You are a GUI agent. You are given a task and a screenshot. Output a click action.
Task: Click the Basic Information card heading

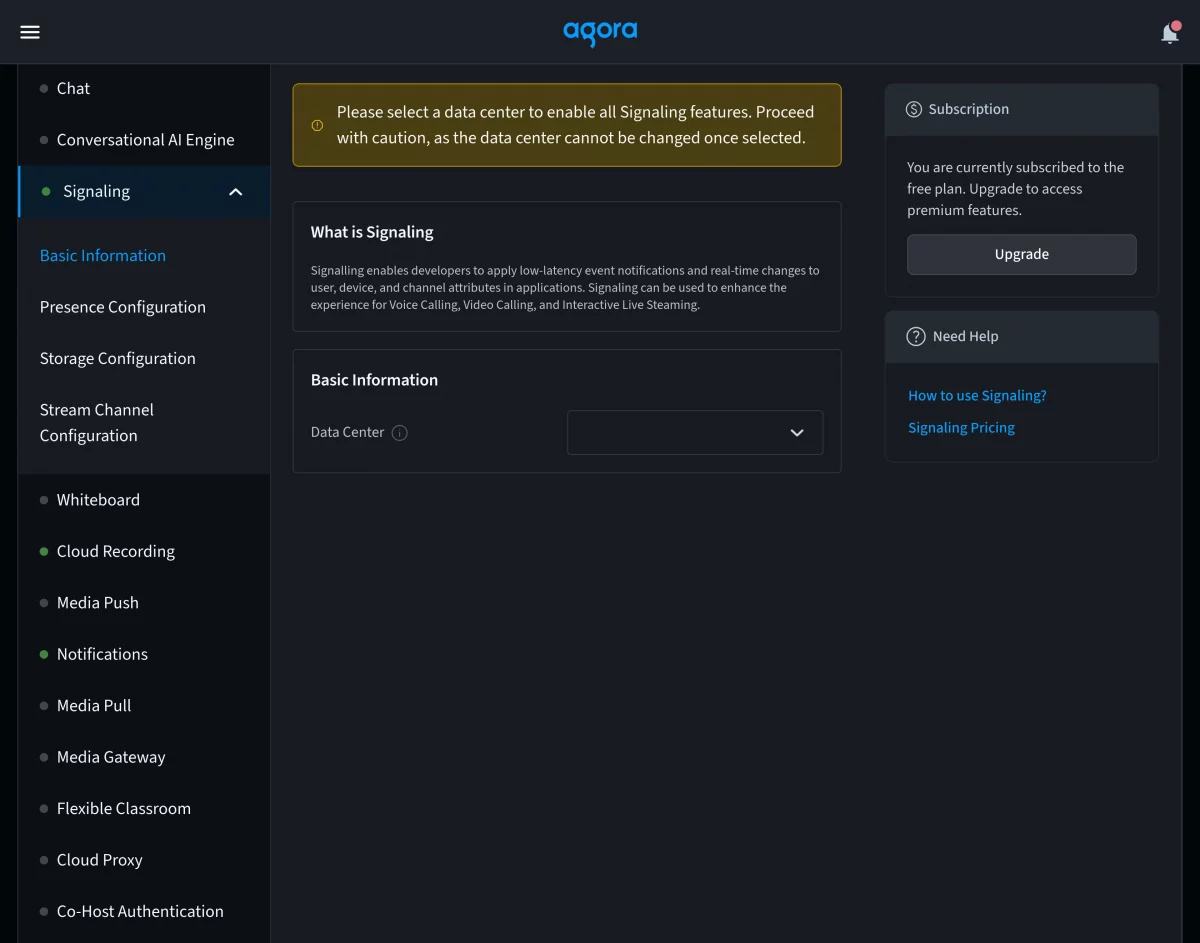(374, 381)
